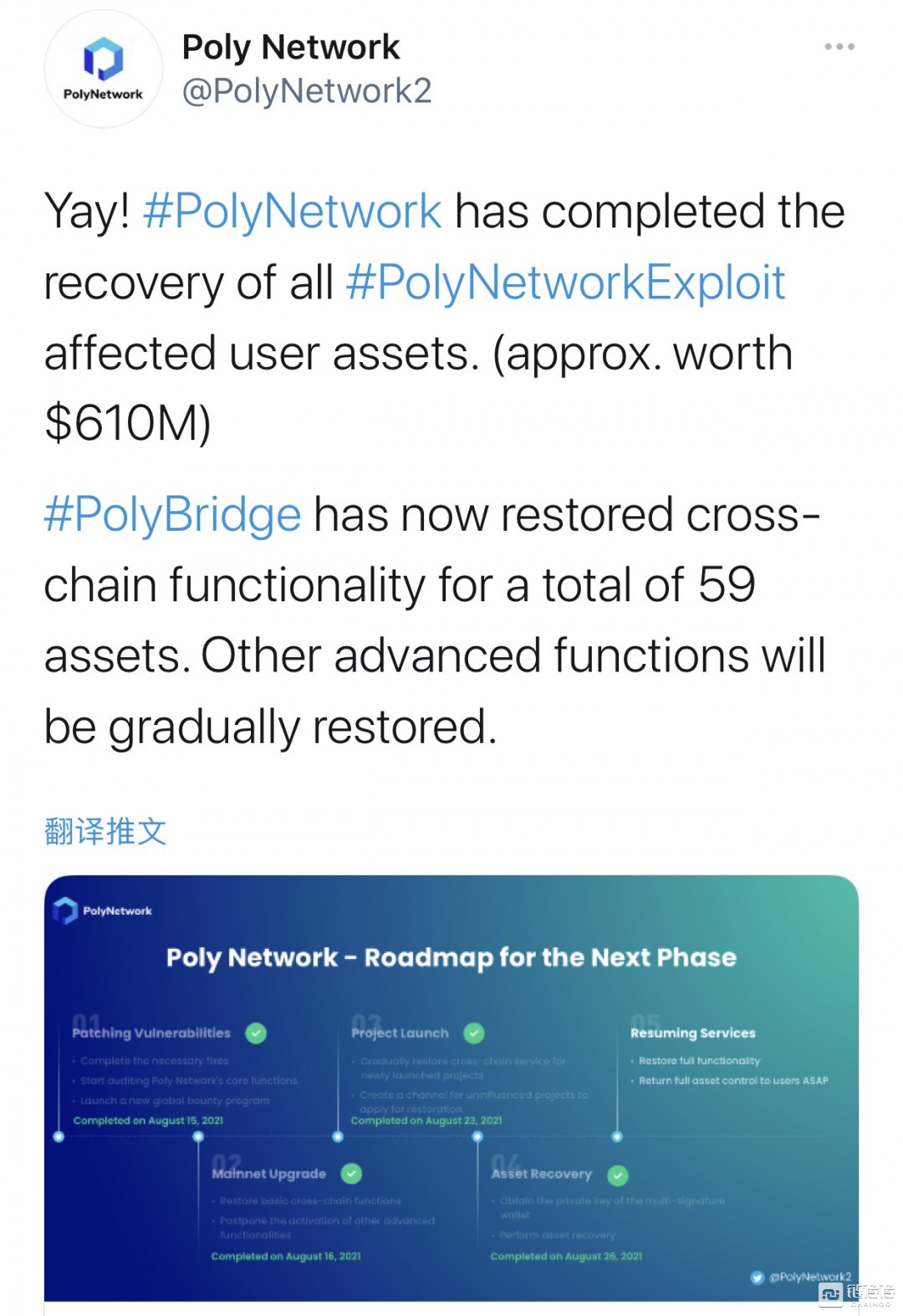This screenshot has width=903, height=1316.
Task: Click the green checkmark beside Patching Vulnerabilities
Action: pyautogui.click(x=257, y=1033)
